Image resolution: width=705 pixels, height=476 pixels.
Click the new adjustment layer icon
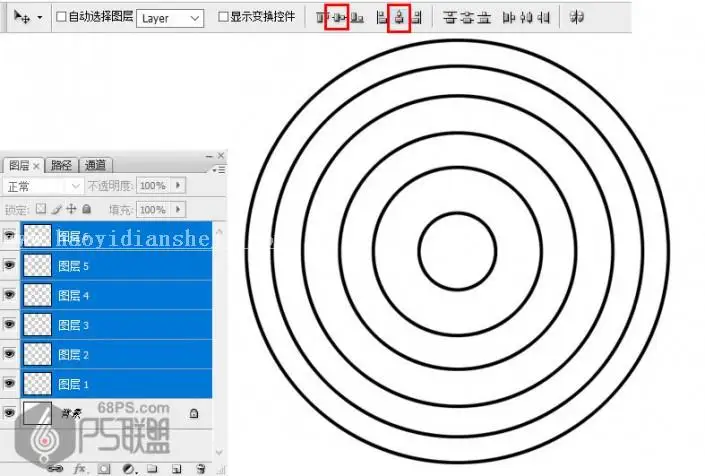129,469
